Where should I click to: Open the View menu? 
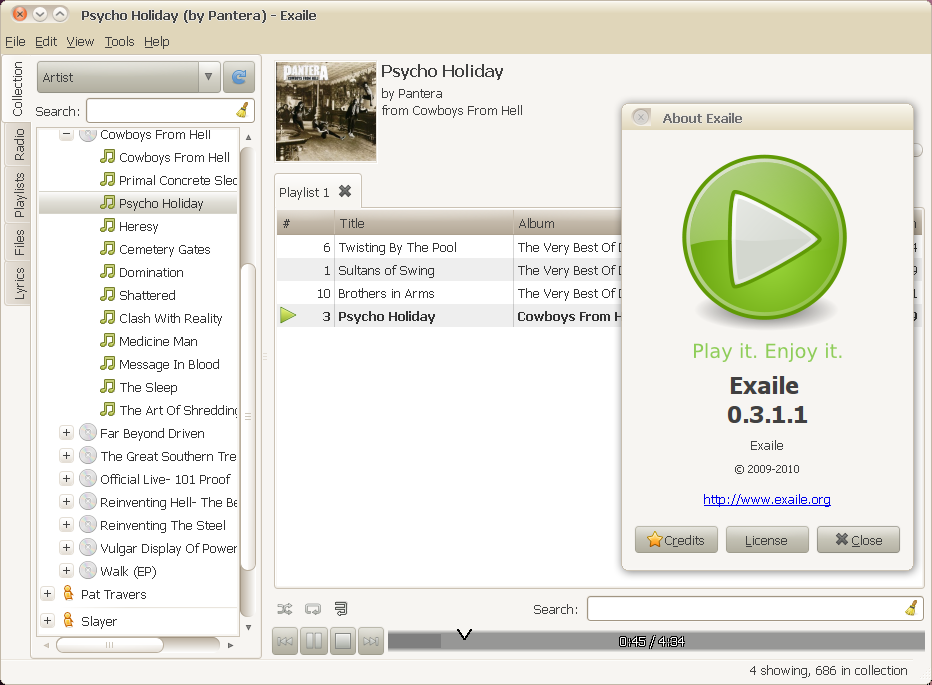click(x=80, y=42)
